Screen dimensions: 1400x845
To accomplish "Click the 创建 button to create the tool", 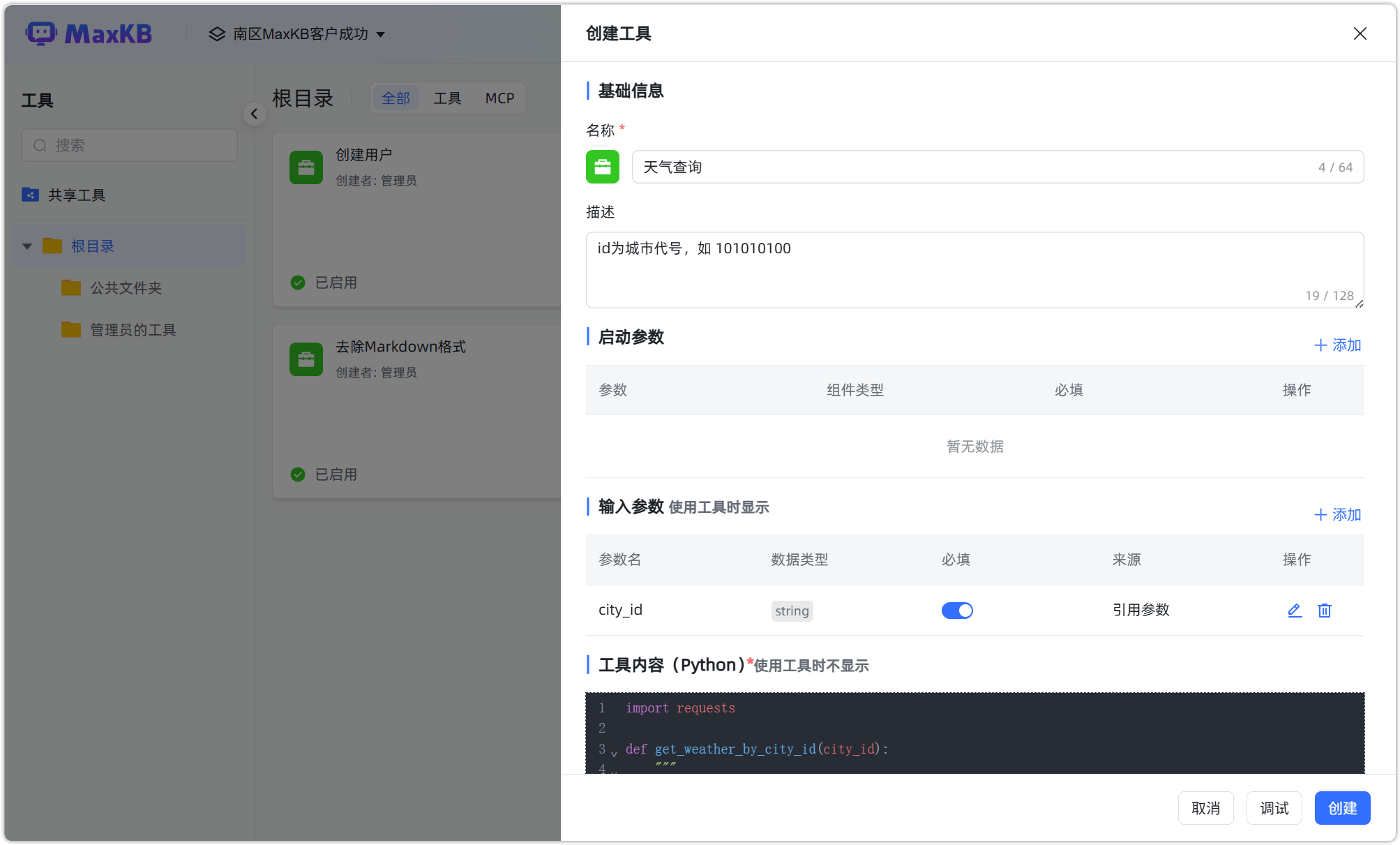I will (1341, 807).
